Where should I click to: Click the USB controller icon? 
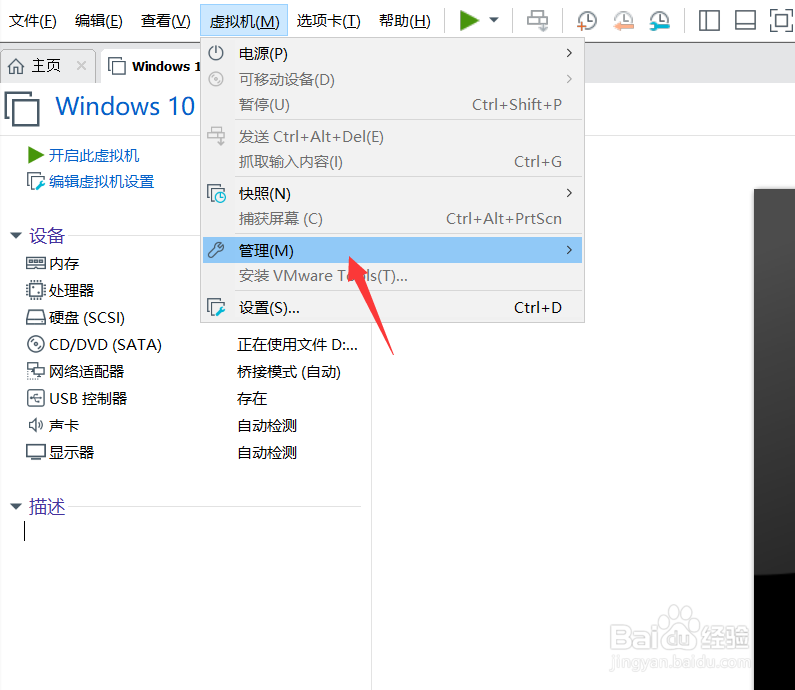tap(35, 398)
